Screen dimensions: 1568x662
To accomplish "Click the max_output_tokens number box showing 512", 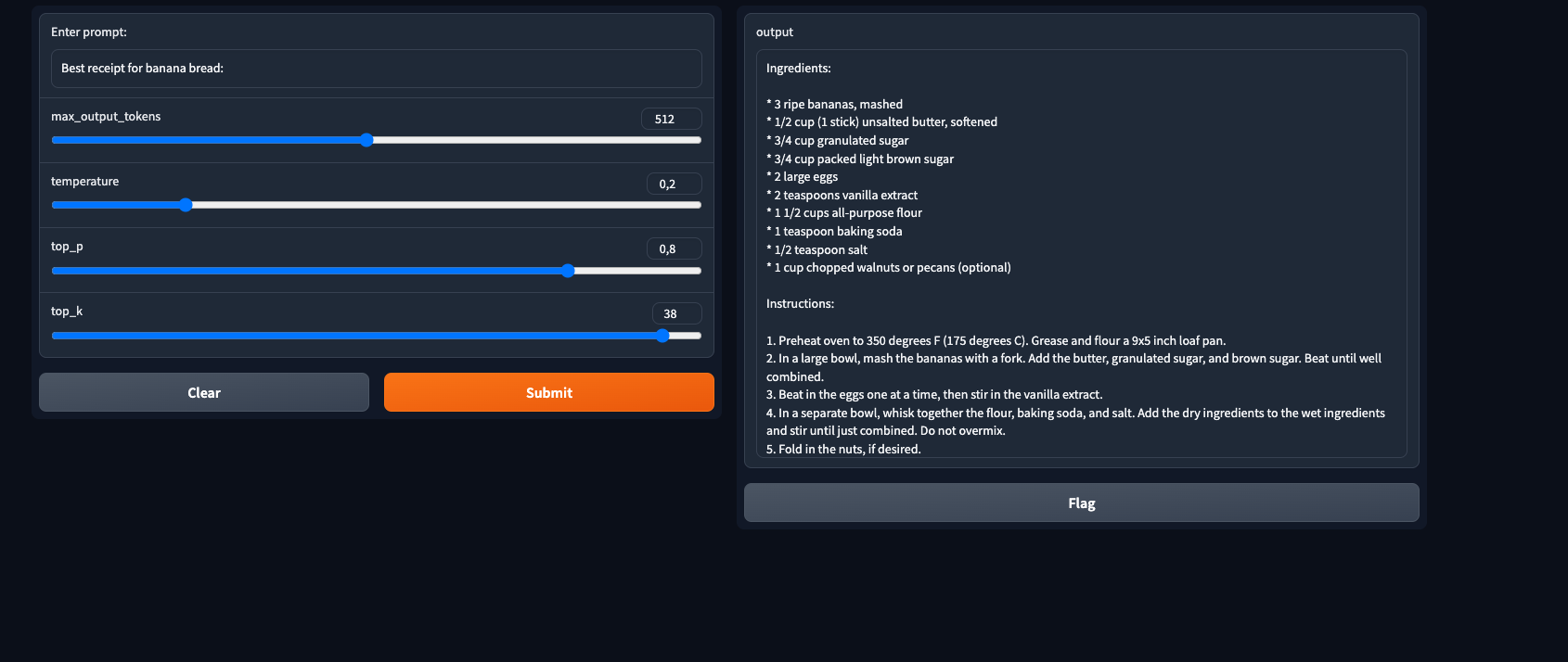I will 671,119.
